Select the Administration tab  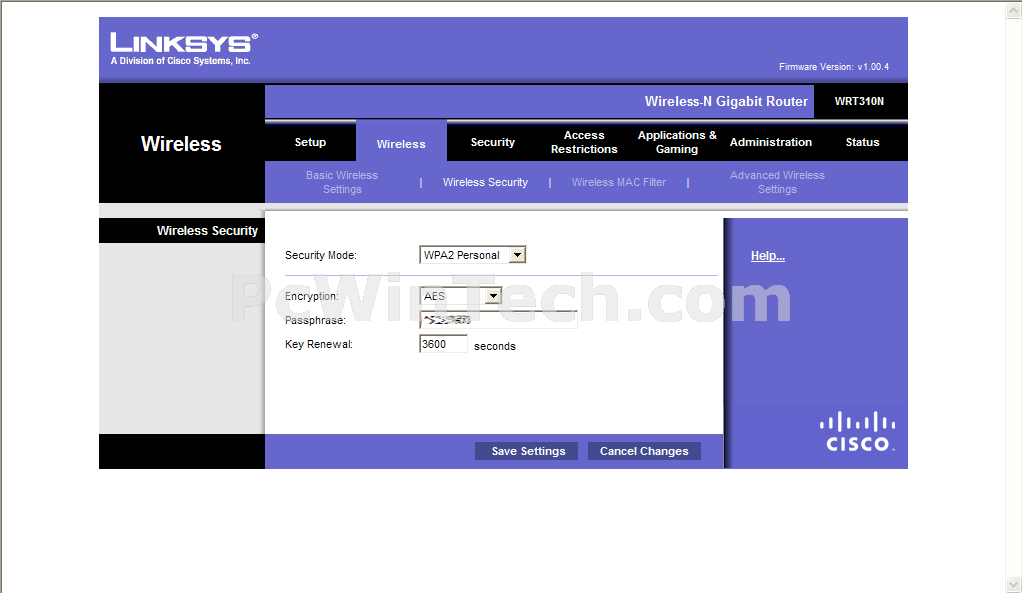point(770,142)
